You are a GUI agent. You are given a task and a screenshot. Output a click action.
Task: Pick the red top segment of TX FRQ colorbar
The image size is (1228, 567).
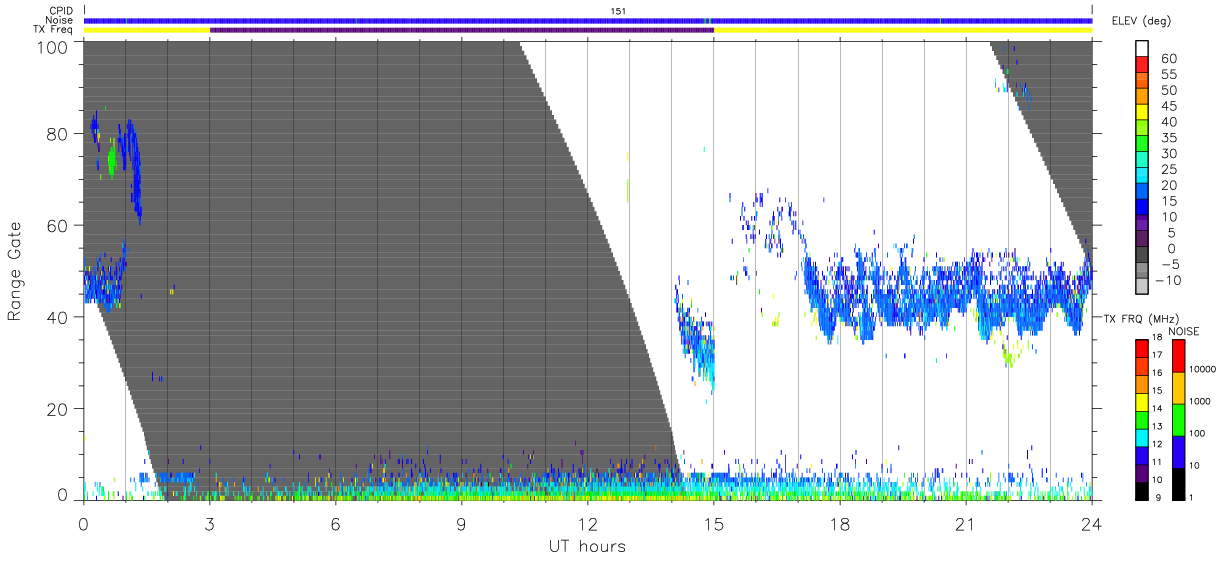click(x=1142, y=347)
